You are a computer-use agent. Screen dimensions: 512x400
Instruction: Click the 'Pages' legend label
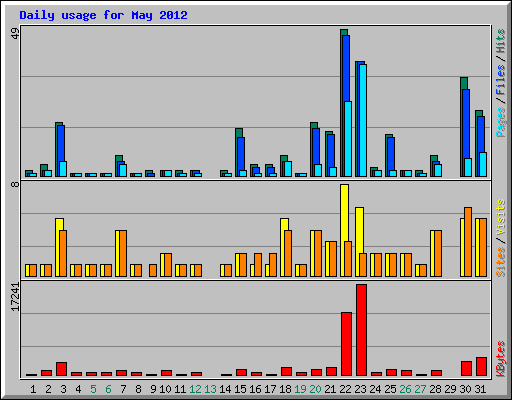[x=501, y=122]
